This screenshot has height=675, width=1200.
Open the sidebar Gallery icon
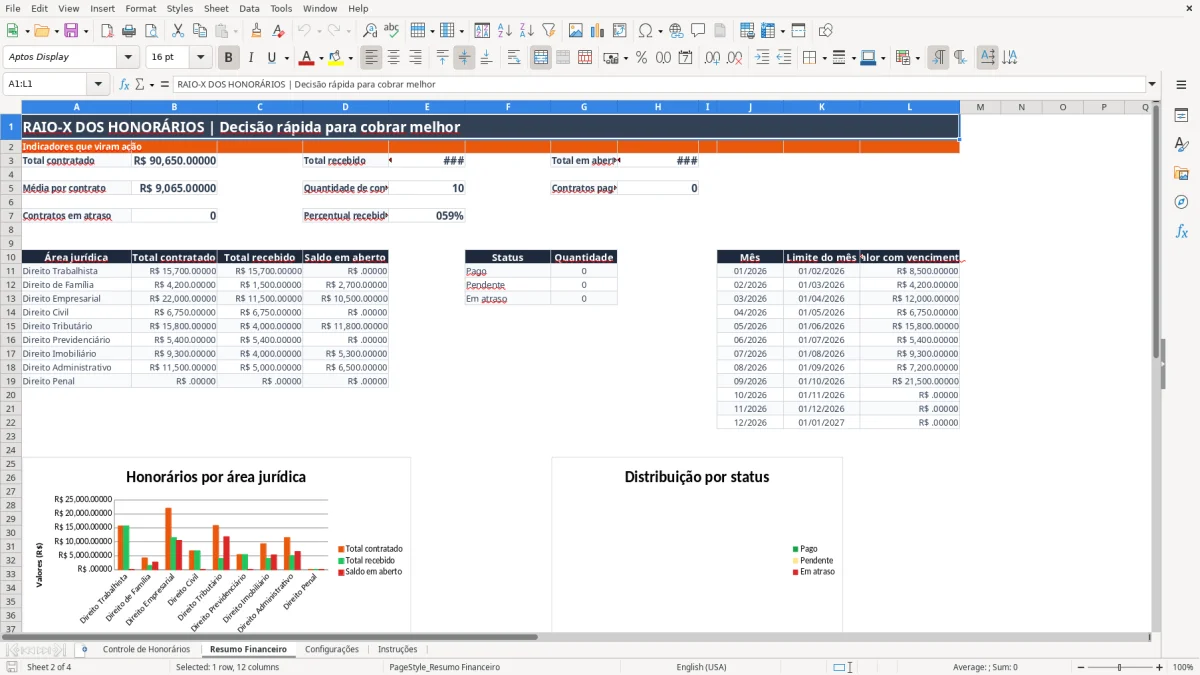1181,173
